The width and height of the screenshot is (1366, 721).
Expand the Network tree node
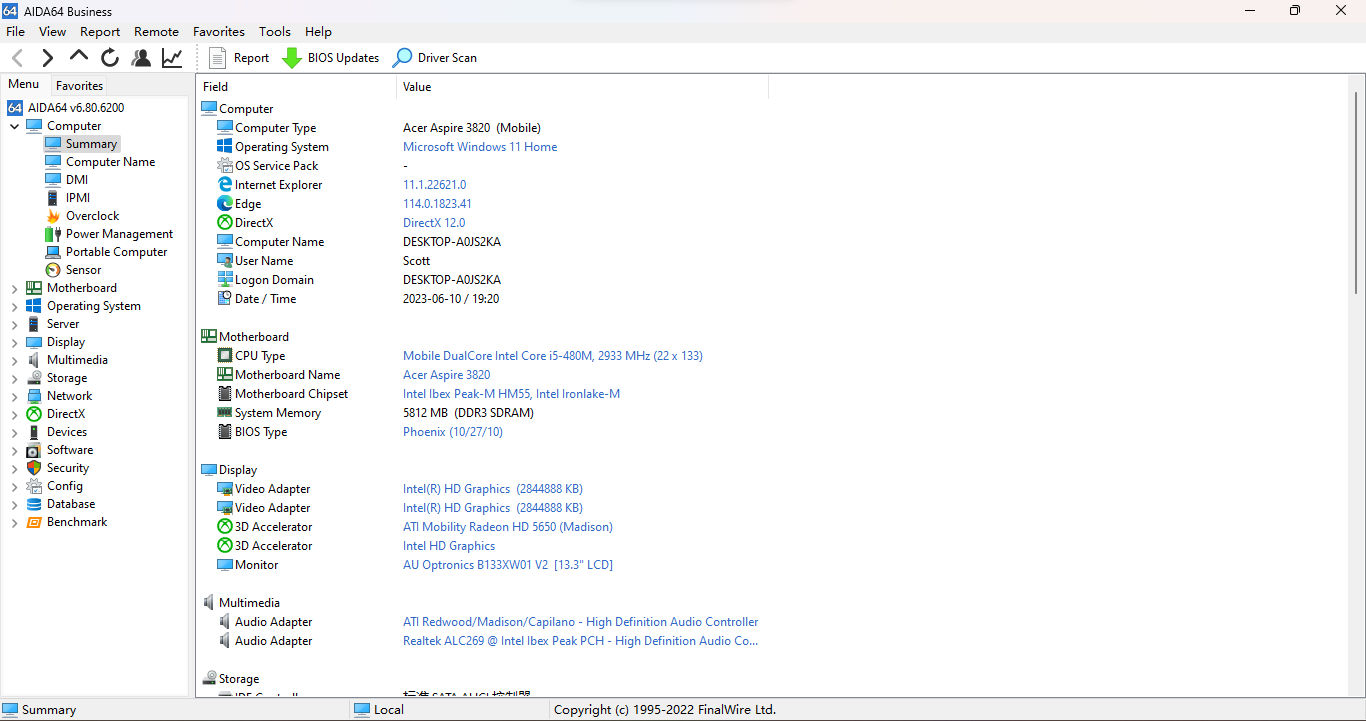click(x=14, y=396)
